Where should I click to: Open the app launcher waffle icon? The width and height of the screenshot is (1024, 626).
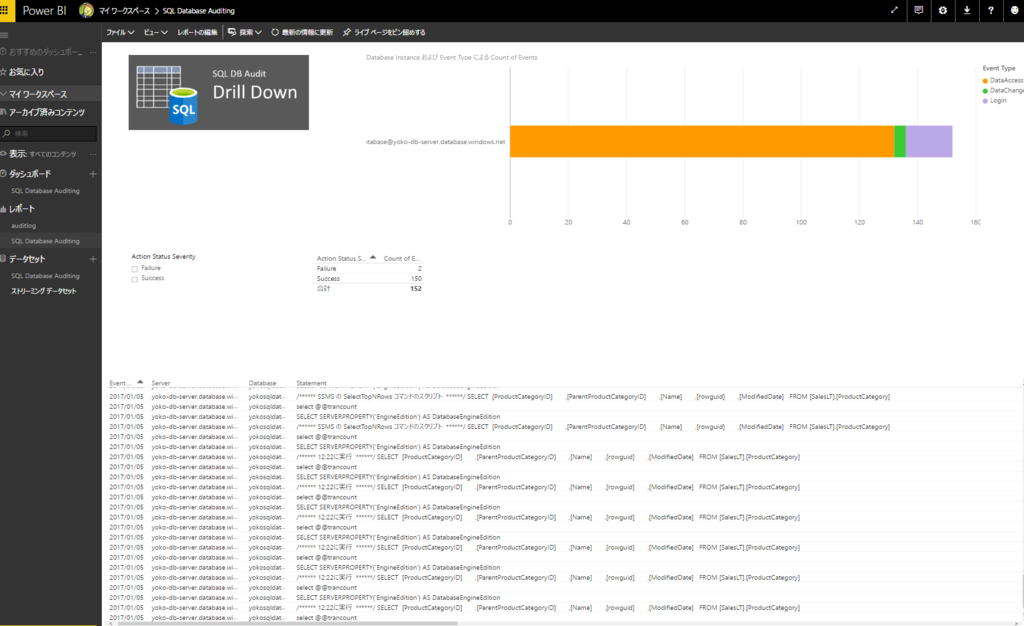coord(4,10)
